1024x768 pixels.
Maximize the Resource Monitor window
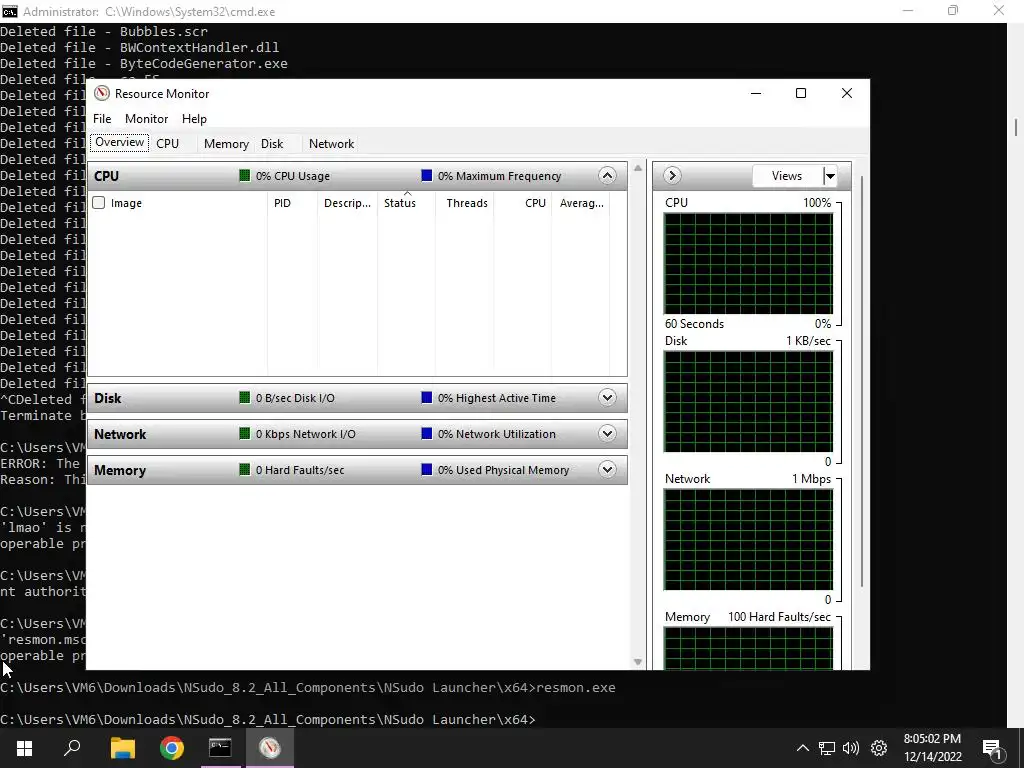tap(801, 93)
